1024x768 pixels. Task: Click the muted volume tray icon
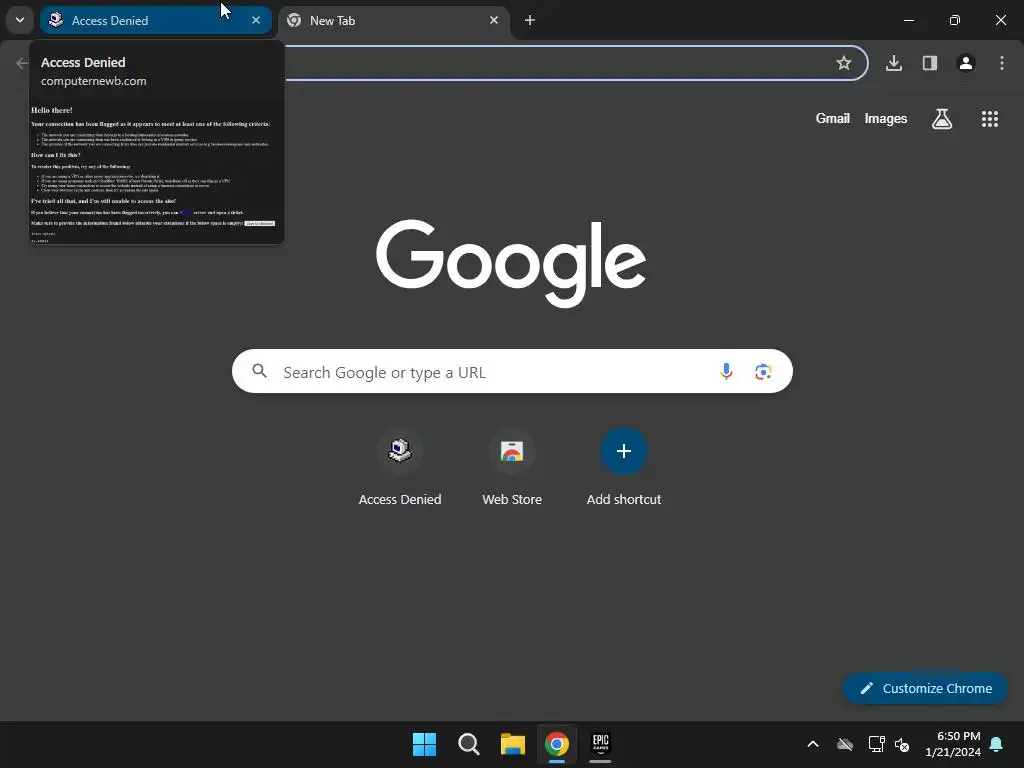pos(902,744)
